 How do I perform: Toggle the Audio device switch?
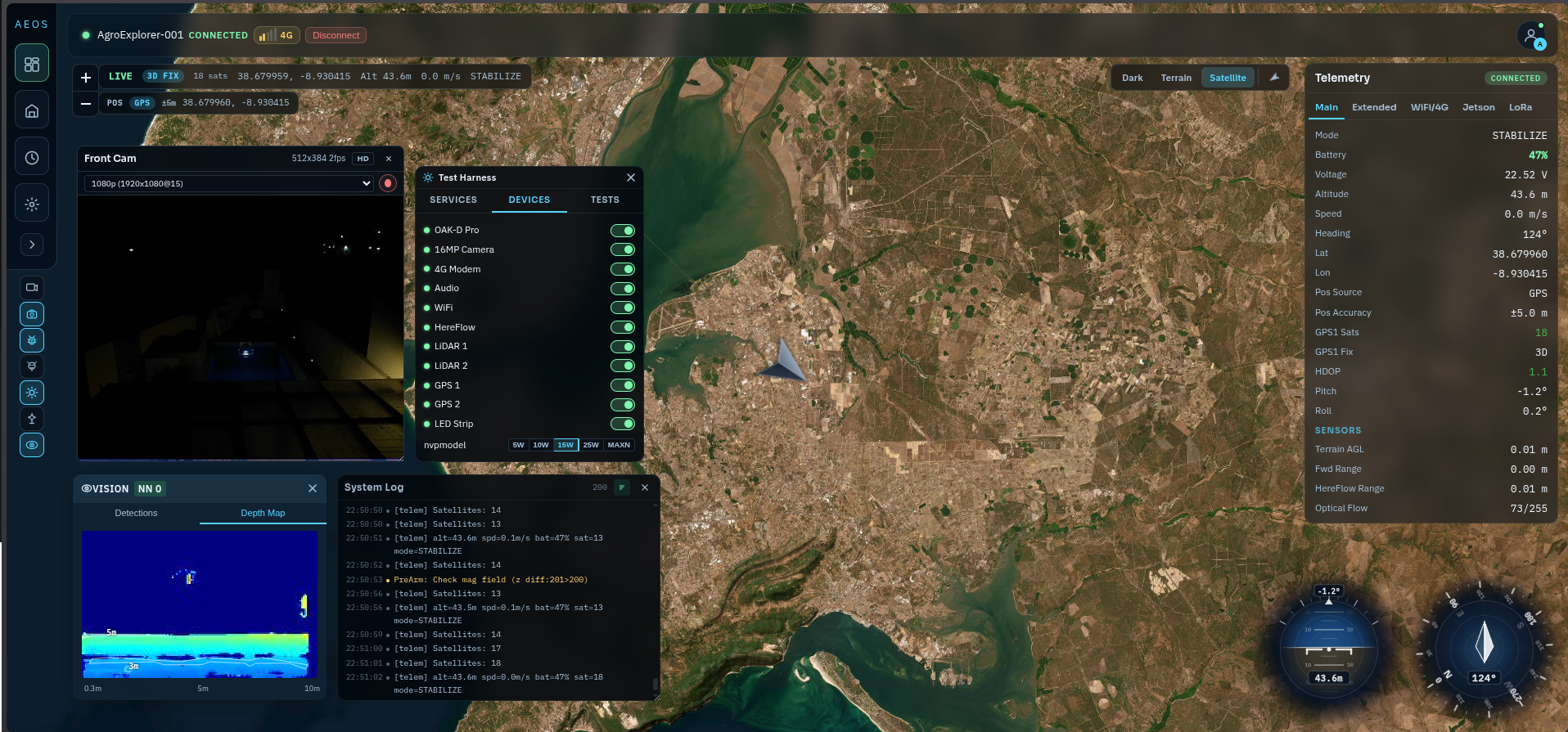pyautogui.click(x=623, y=289)
